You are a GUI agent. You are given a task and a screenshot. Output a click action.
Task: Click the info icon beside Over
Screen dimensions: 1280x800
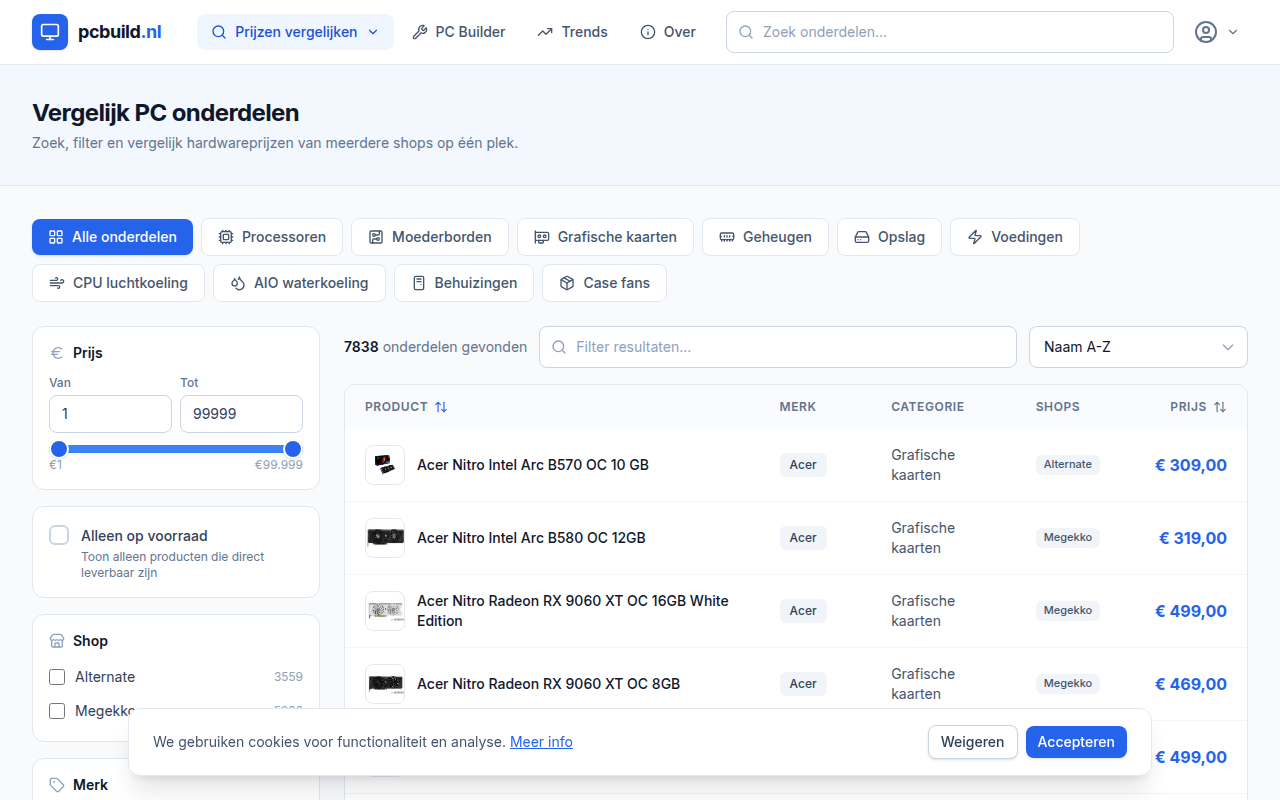point(648,32)
